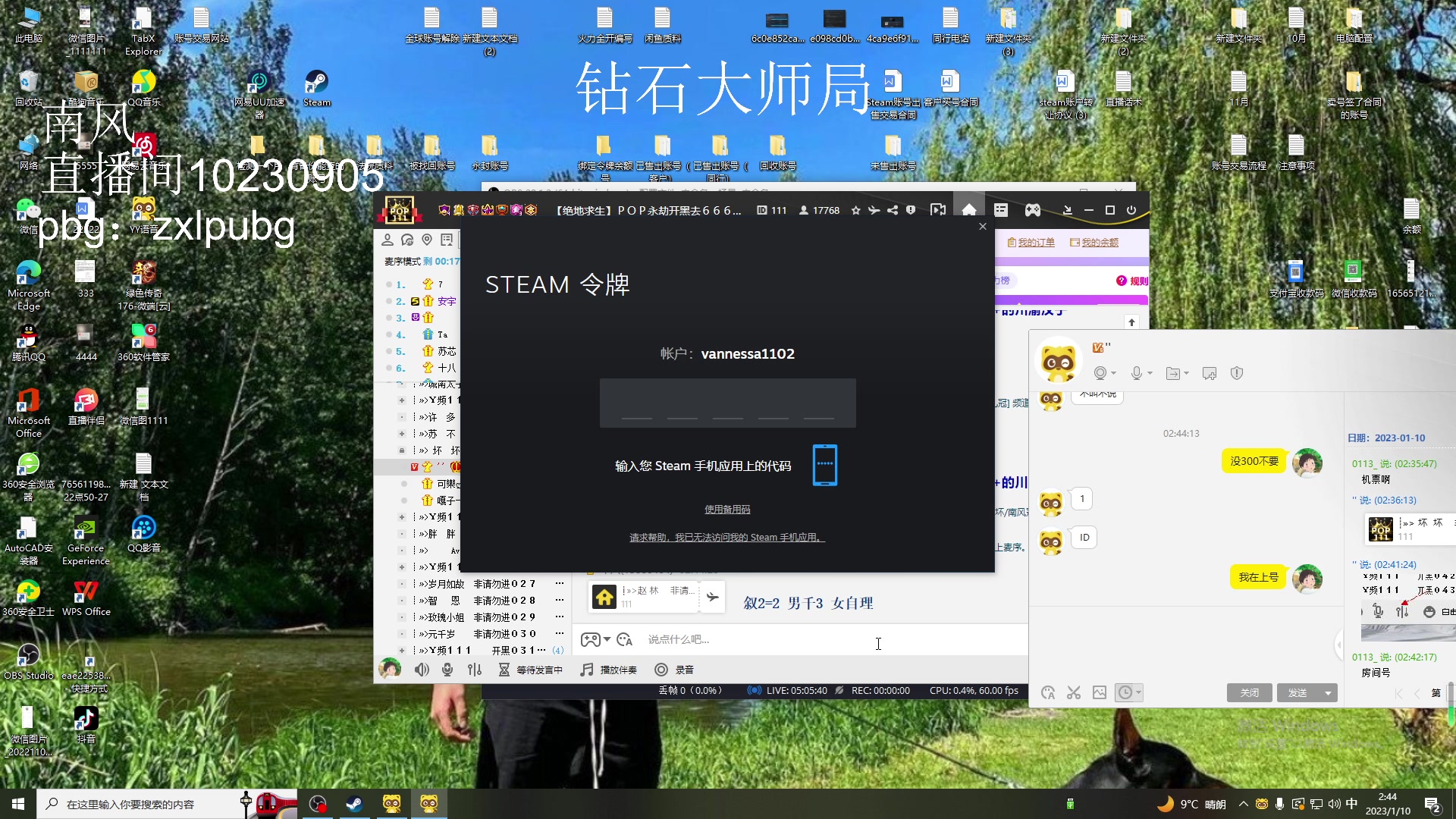The width and height of the screenshot is (1456, 819).
Task: Expand the hidden system tray icons
Action: (x=1243, y=804)
